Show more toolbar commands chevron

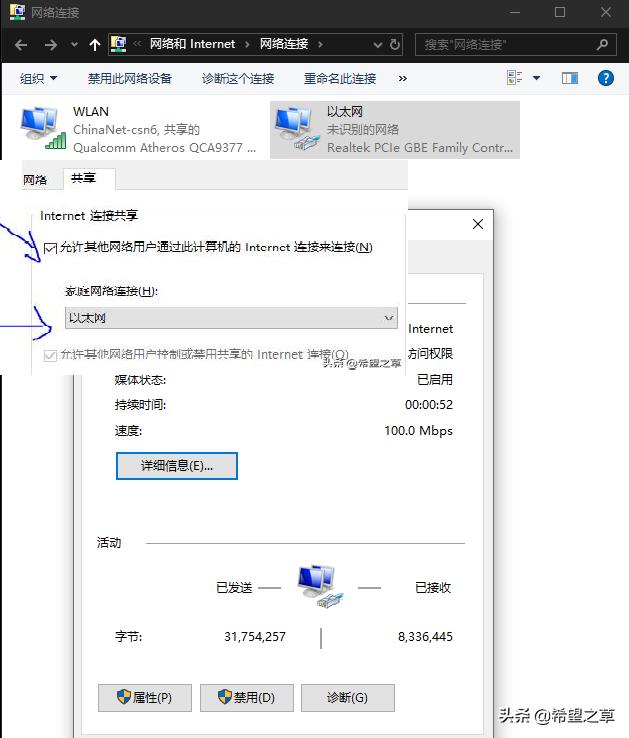point(403,79)
